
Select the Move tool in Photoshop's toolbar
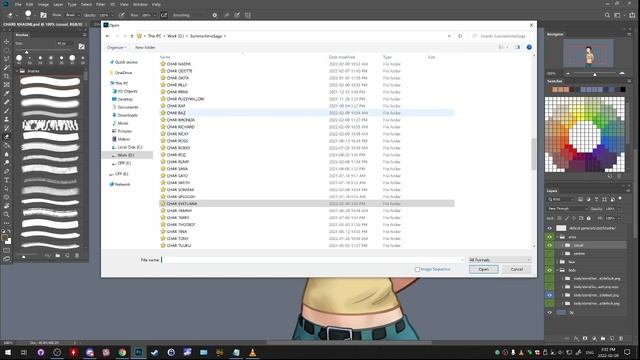pos(7,42)
